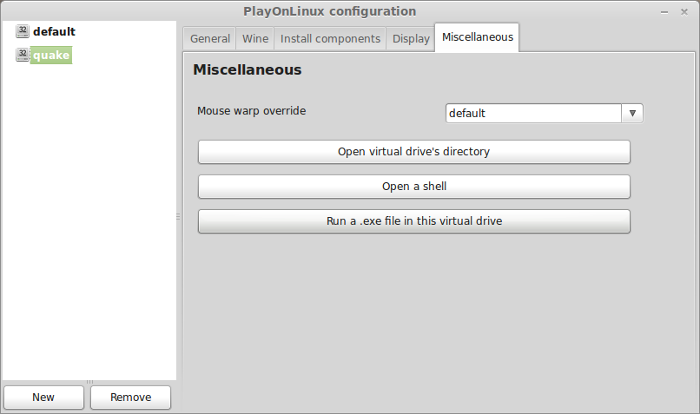Switch to the General tab

tap(210, 39)
